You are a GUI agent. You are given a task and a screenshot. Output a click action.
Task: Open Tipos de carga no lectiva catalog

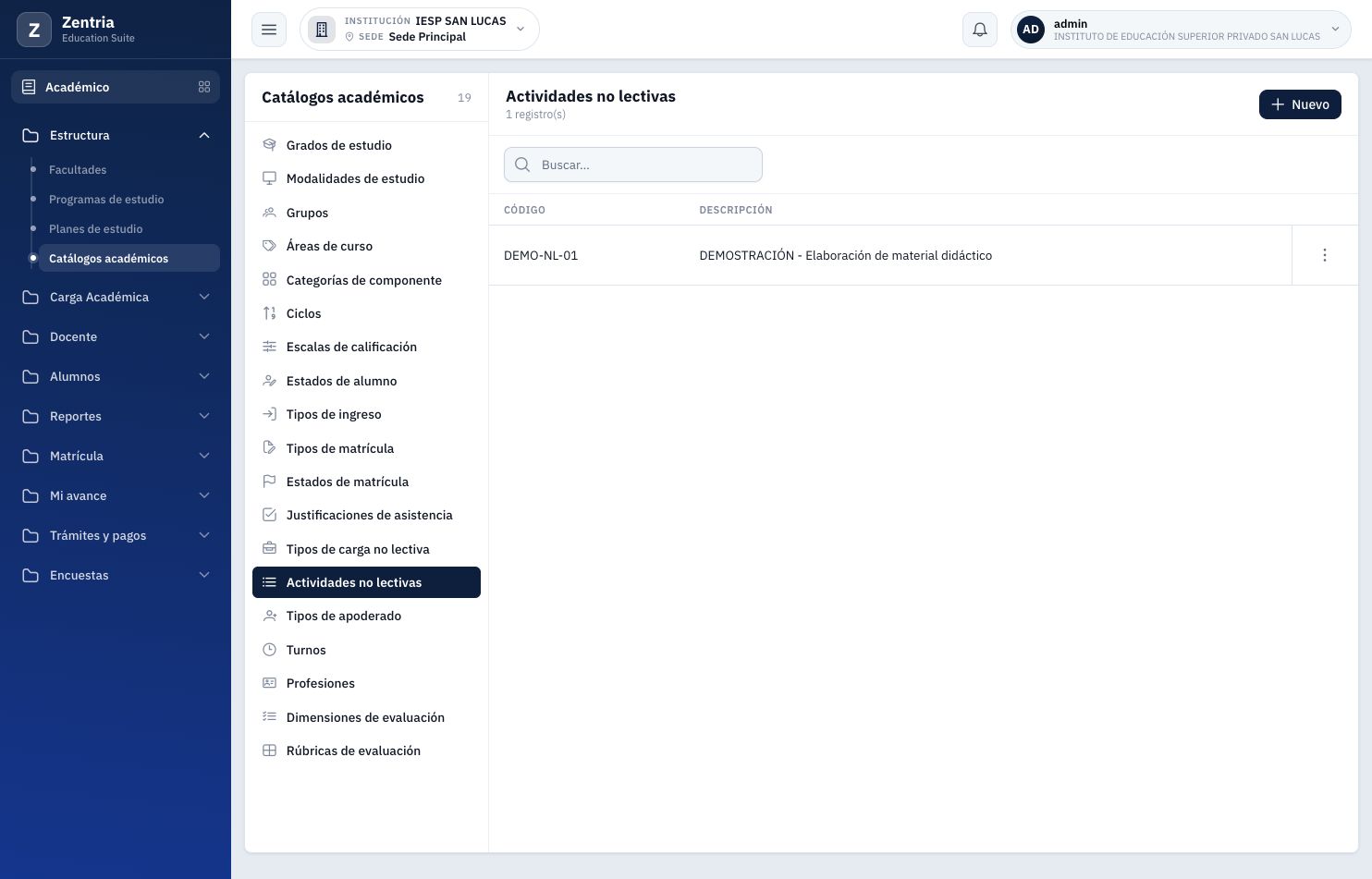coord(366,549)
